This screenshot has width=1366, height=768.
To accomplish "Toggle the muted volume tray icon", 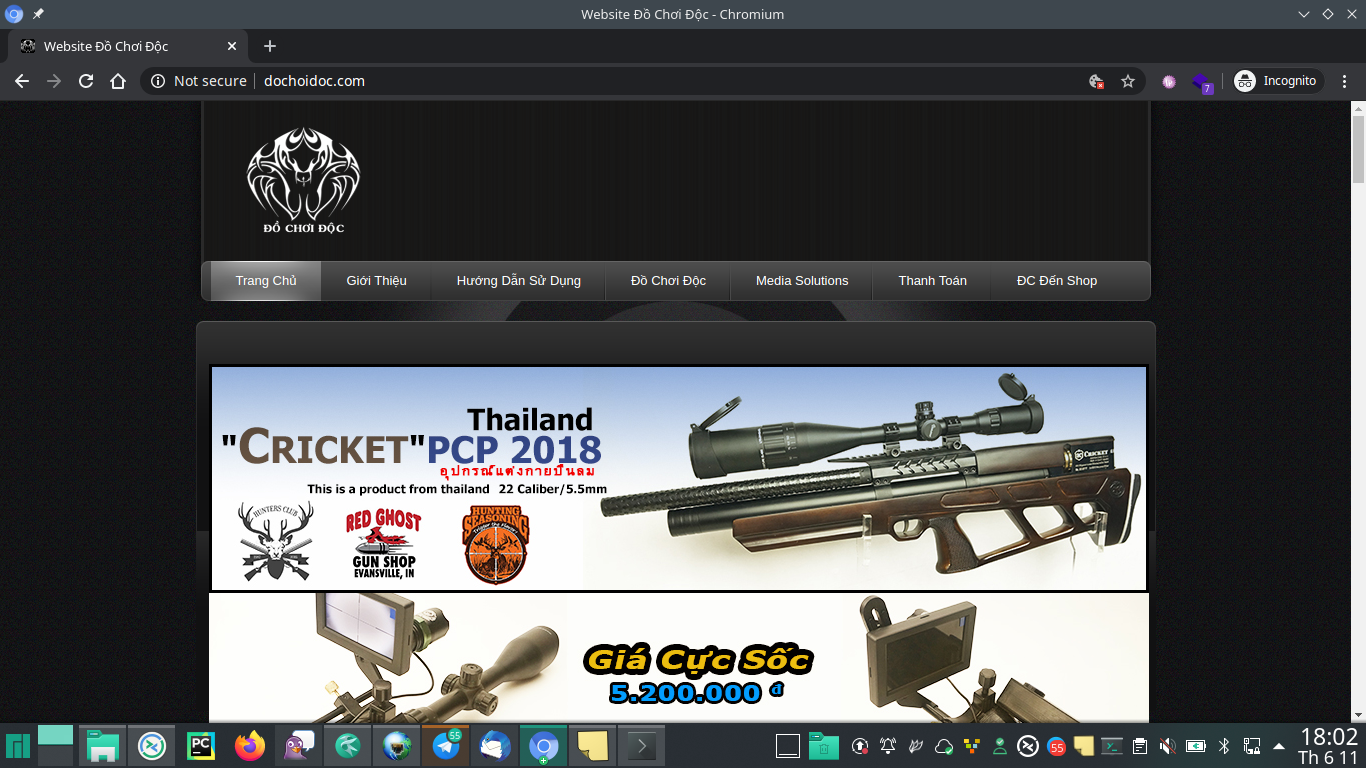I will tap(1167, 746).
